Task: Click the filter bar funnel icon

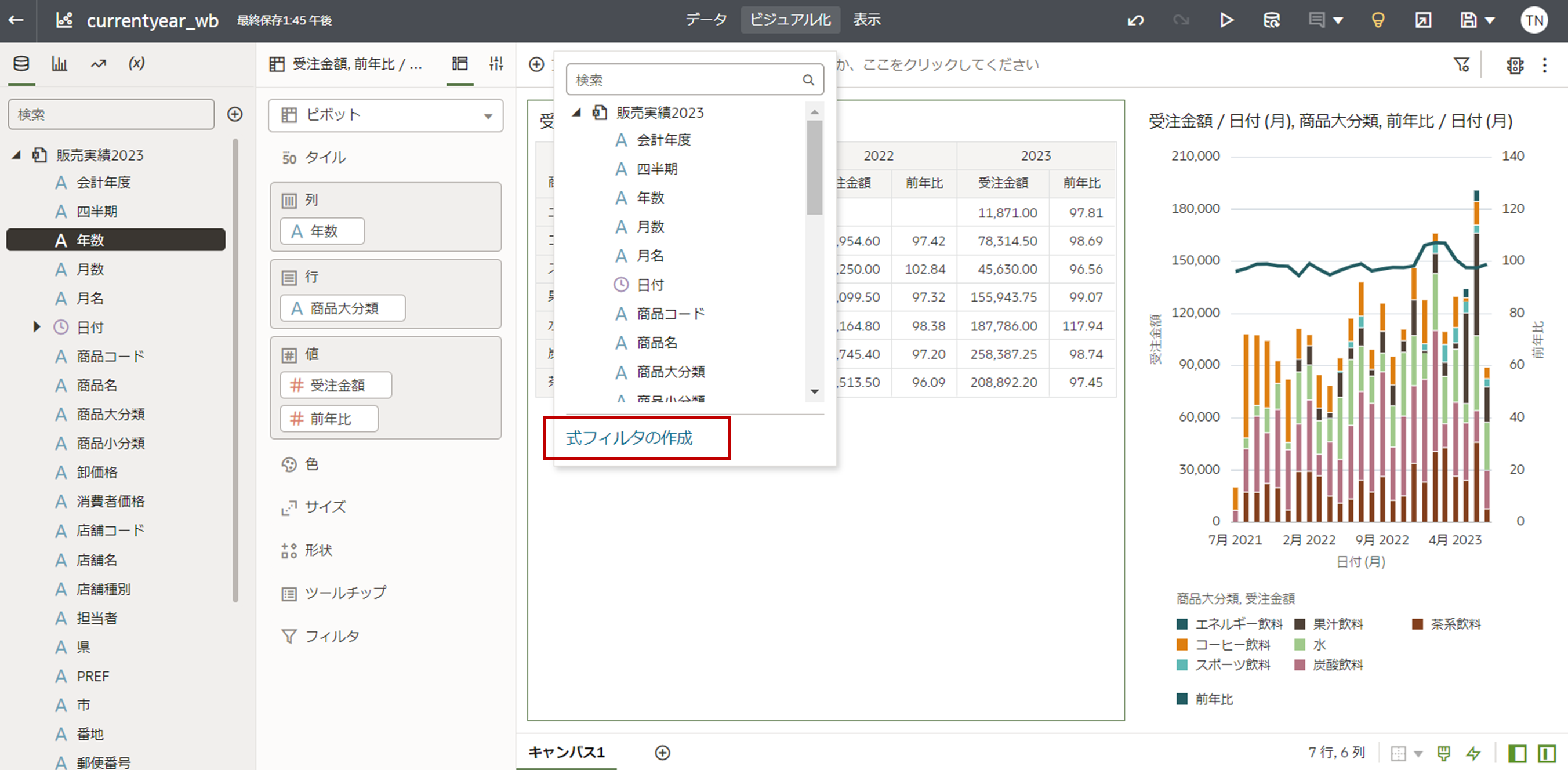Action: point(1461,64)
